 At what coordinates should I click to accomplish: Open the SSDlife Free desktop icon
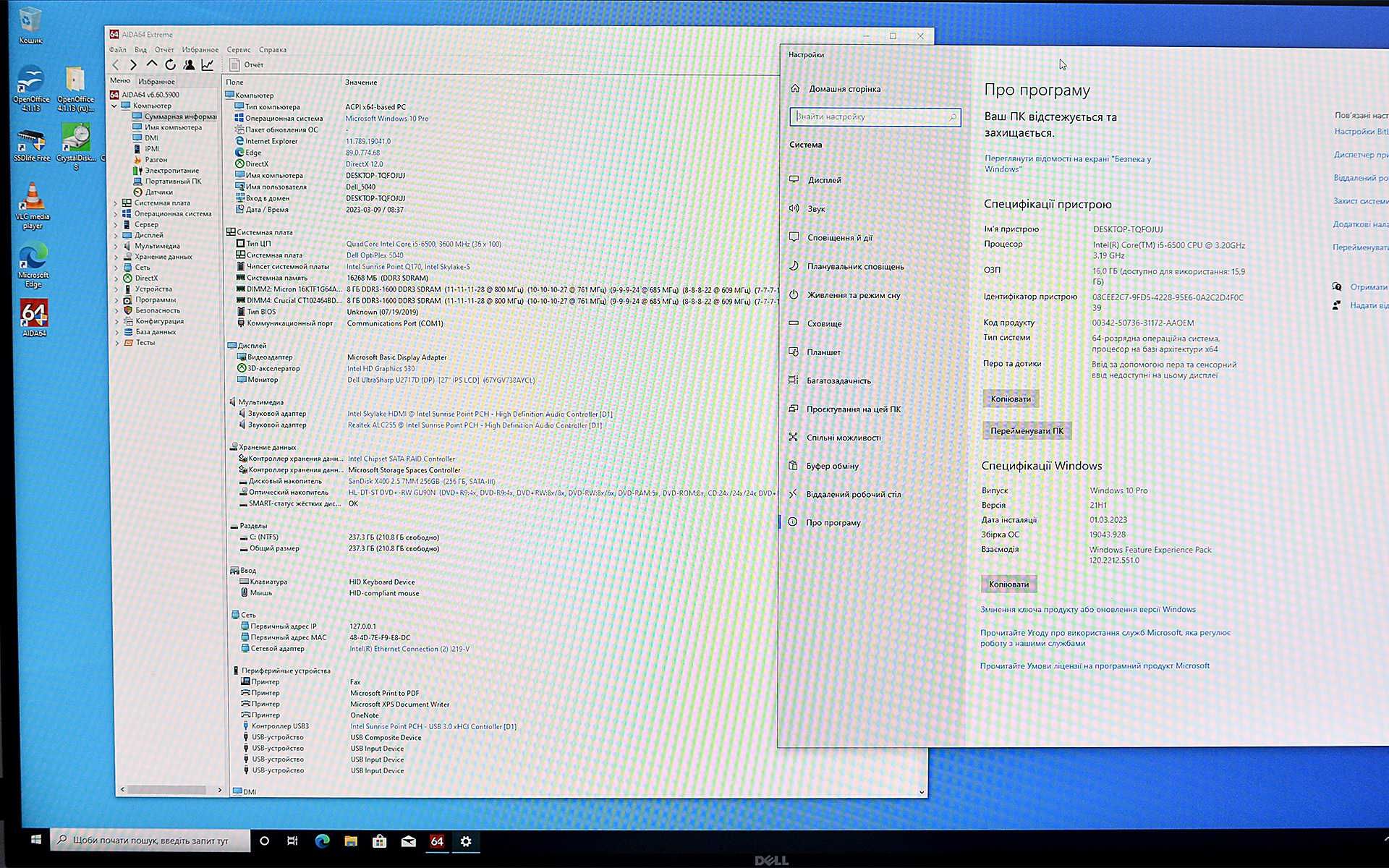(x=30, y=145)
